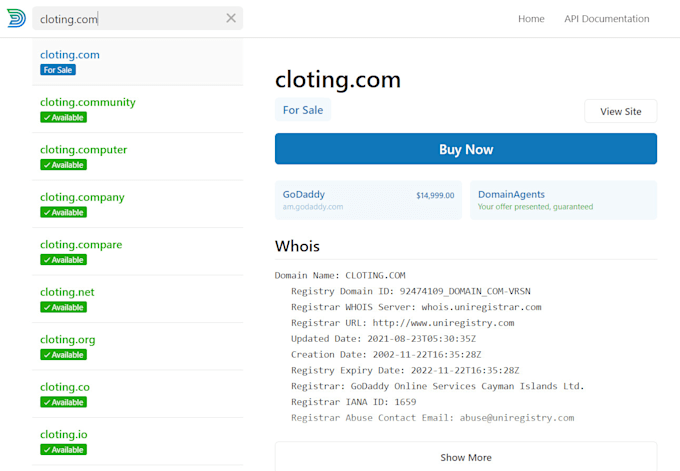Click the large For Sale status label

(303, 110)
